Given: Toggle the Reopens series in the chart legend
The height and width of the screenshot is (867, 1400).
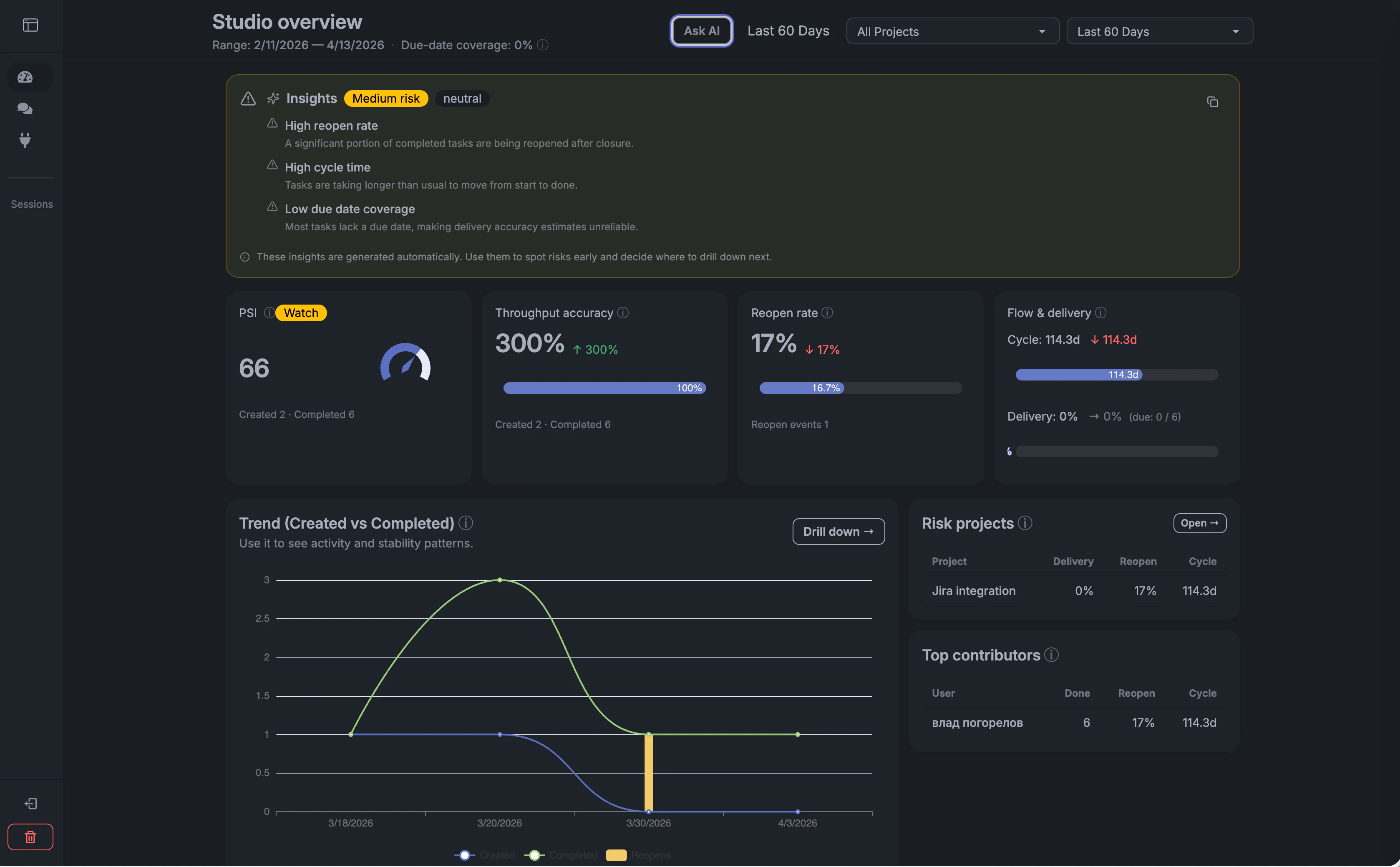Looking at the screenshot, I should tap(638, 855).
